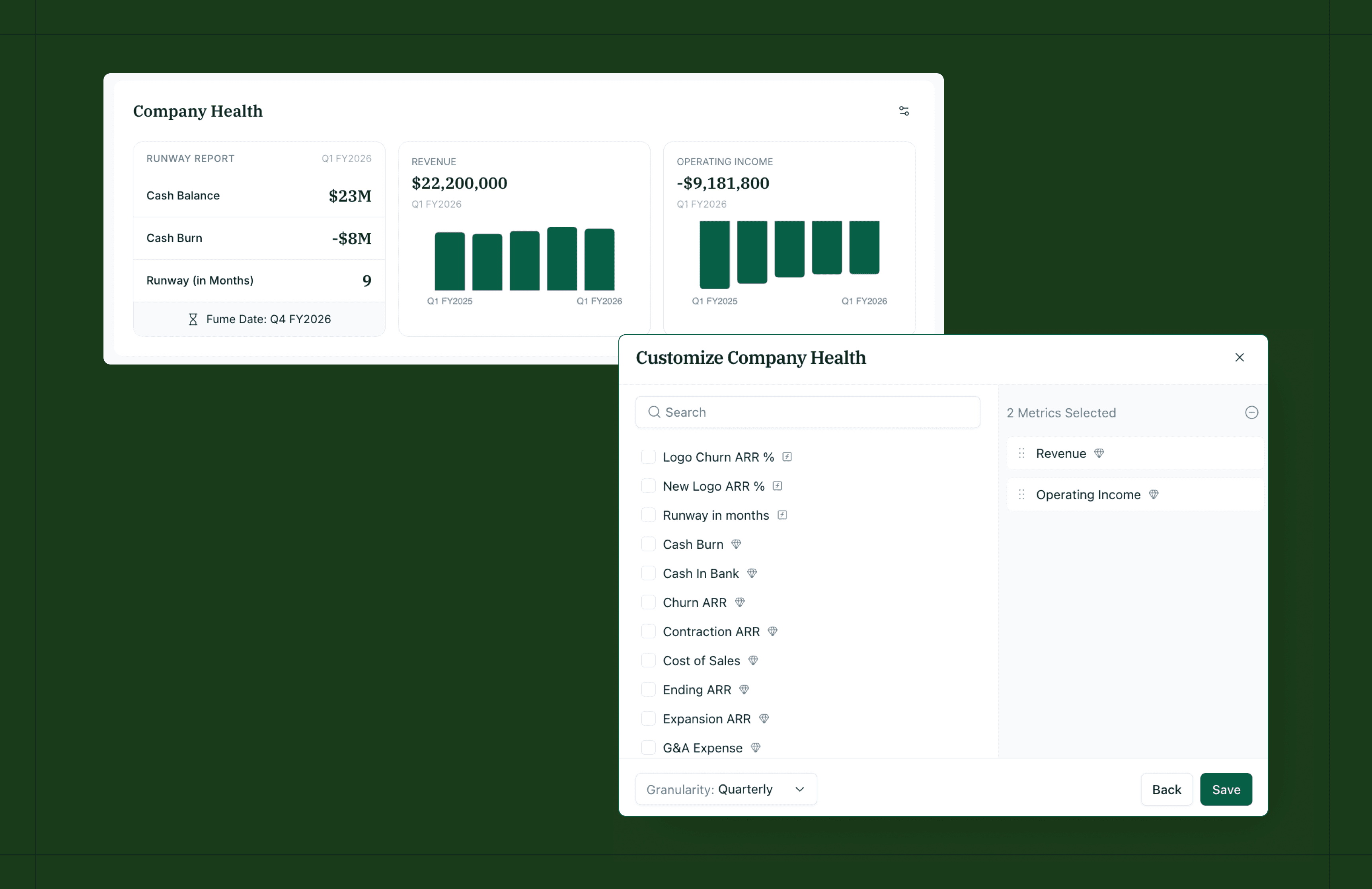
Task: Tick the Cash Burn checkbox
Action: pos(648,544)
